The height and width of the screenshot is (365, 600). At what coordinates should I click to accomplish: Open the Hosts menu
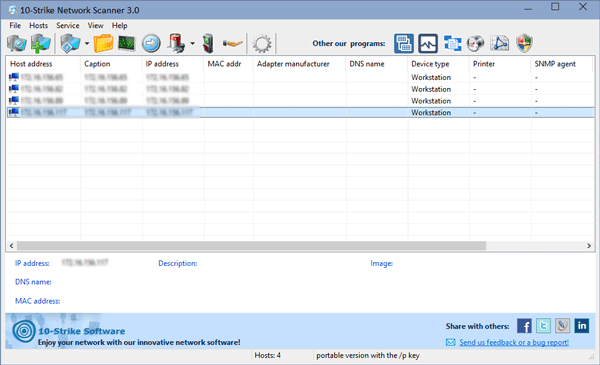coord(39,26)
